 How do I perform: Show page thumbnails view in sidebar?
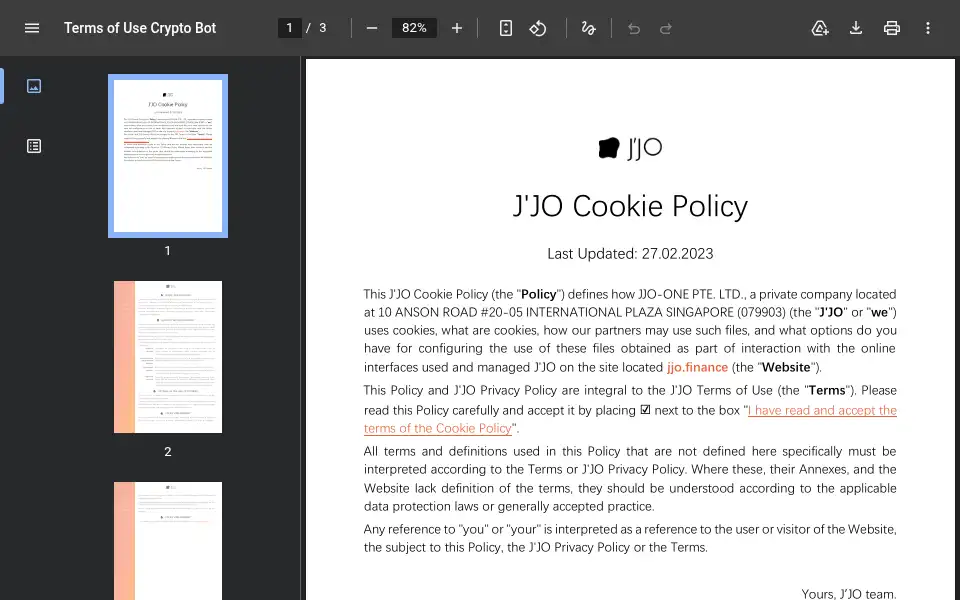click(34, 86)
